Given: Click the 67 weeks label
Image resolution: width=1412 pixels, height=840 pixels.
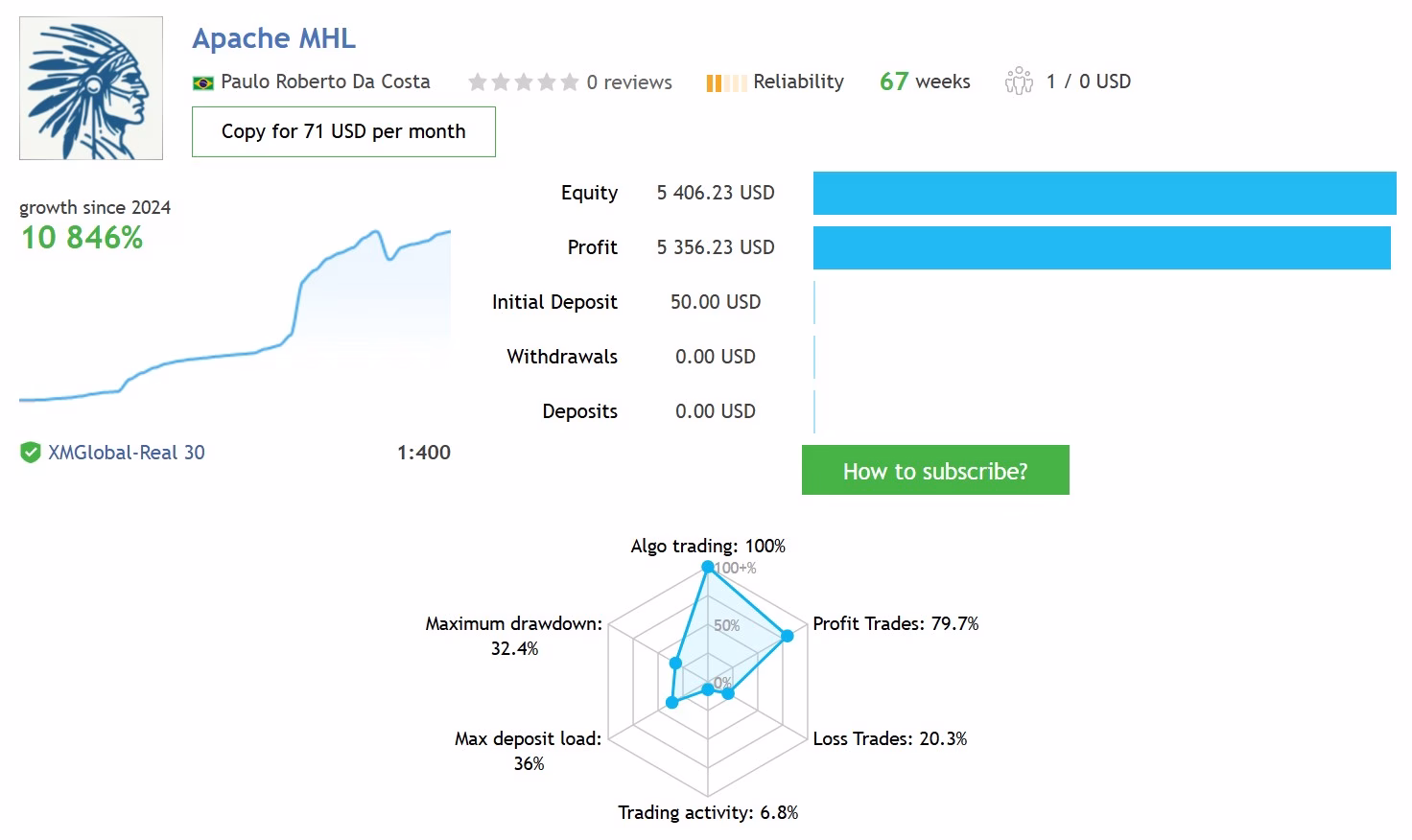Looking at the screenshot, I should click(925, 82).
